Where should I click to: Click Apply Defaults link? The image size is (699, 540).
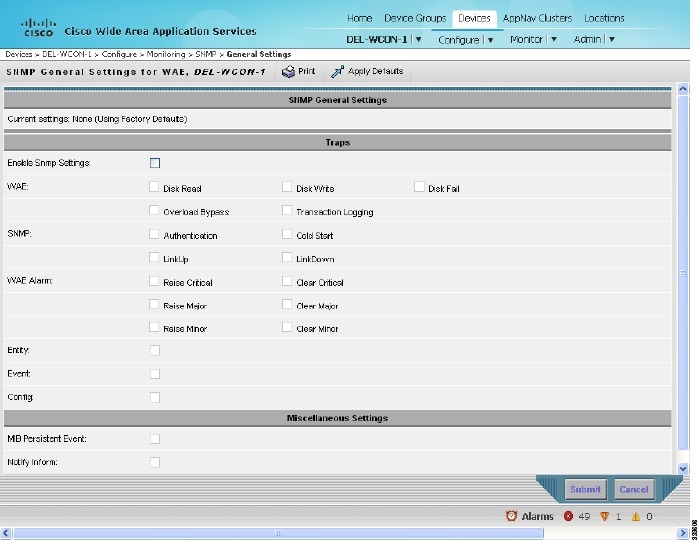pos(375,71)
